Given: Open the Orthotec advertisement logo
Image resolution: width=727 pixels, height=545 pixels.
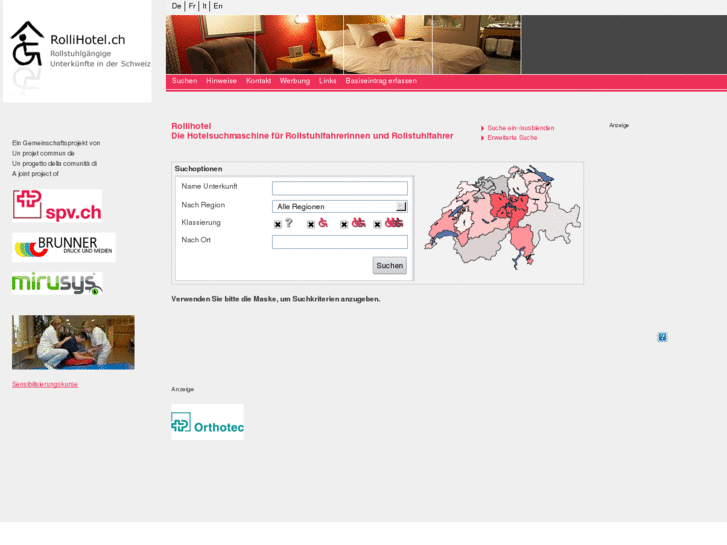Looking at the screenshot, I should click(x=207, y=422).
